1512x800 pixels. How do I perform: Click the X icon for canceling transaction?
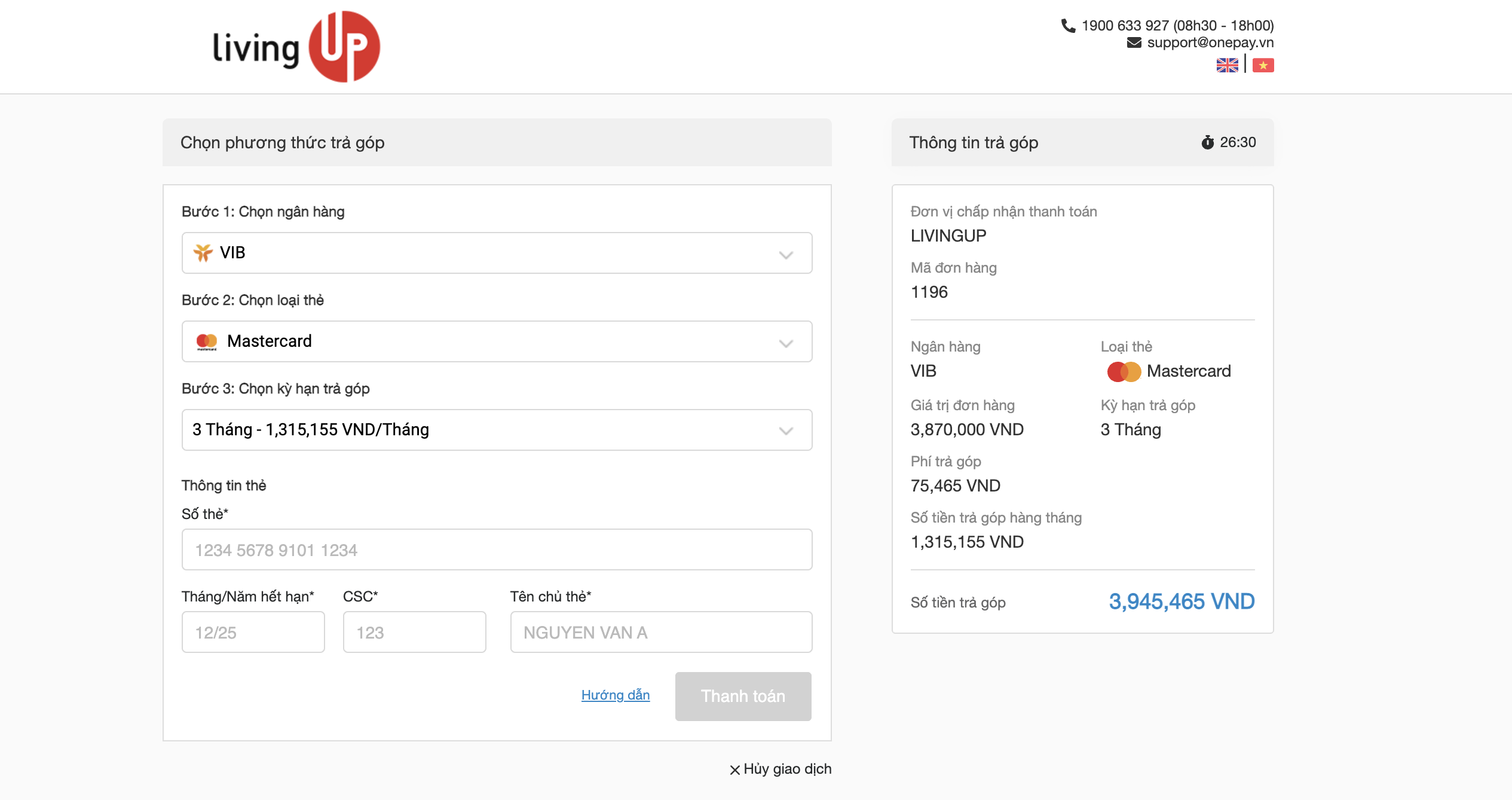click(734, 770)
